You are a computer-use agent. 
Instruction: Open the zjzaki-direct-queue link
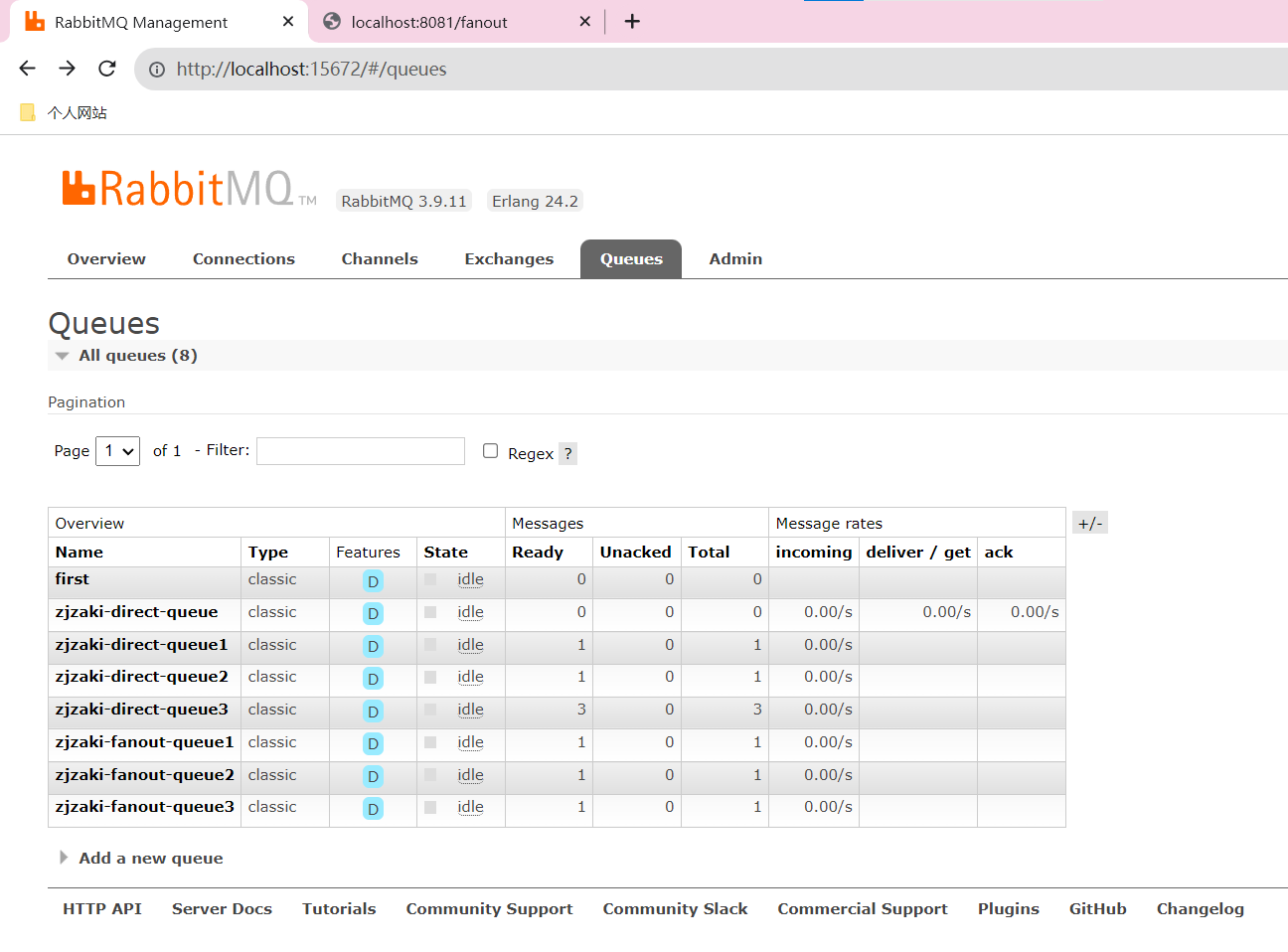point(136,611)
